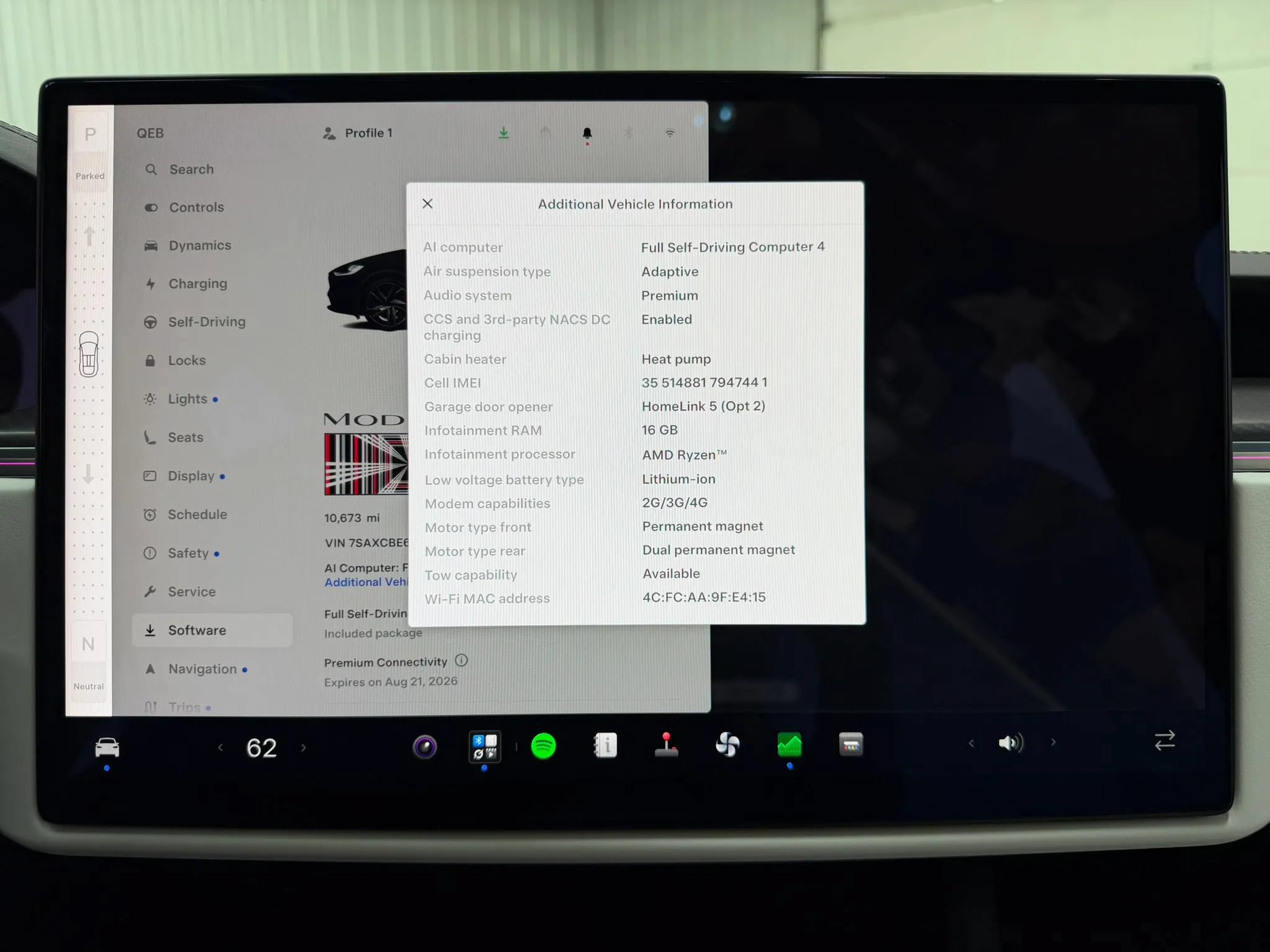Select Neutral on the gear strip

tap(88, 645)
